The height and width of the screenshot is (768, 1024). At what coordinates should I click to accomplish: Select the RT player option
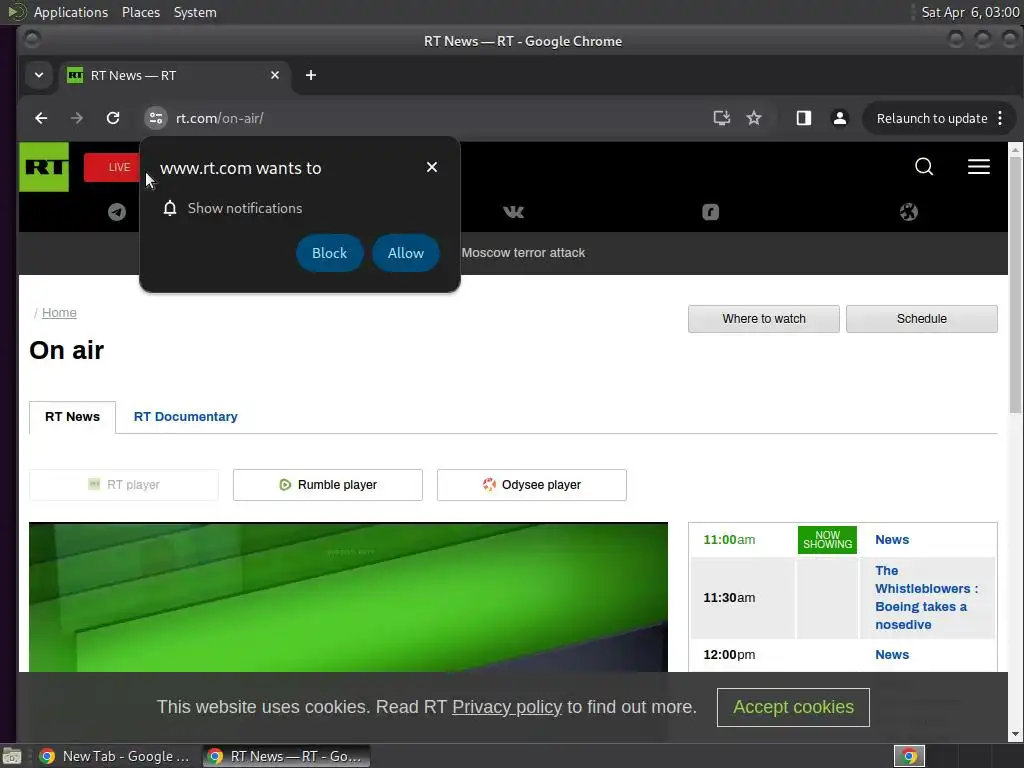124,485
